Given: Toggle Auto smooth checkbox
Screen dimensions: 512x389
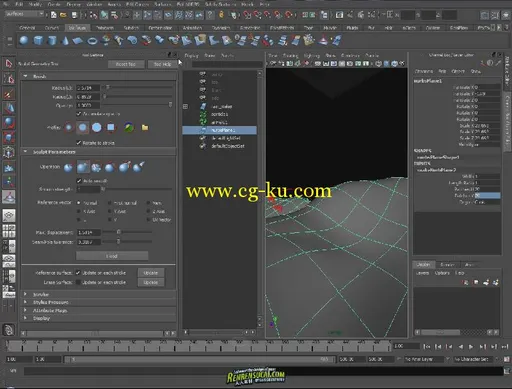Looking at the screenshot, I should coord(79,181).
